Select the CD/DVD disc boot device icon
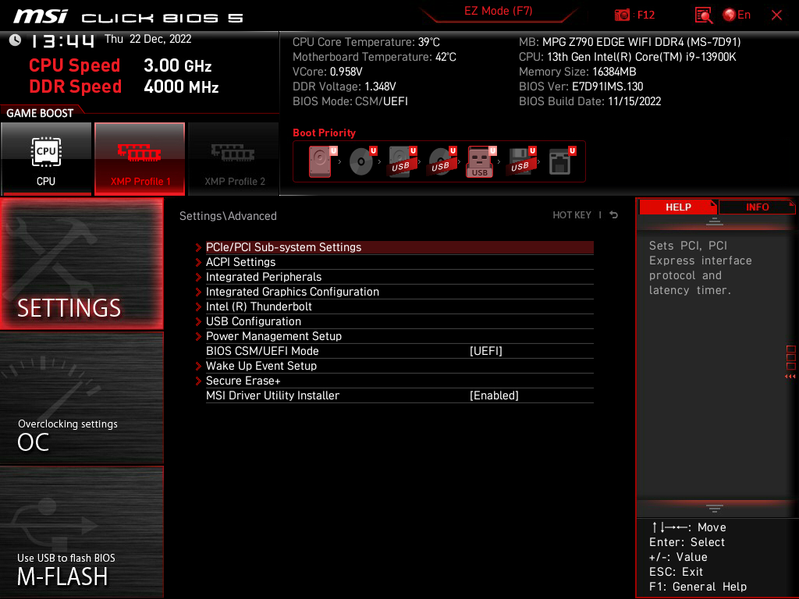This screenshot has width=799, height=599. click(x=361, y=161)
